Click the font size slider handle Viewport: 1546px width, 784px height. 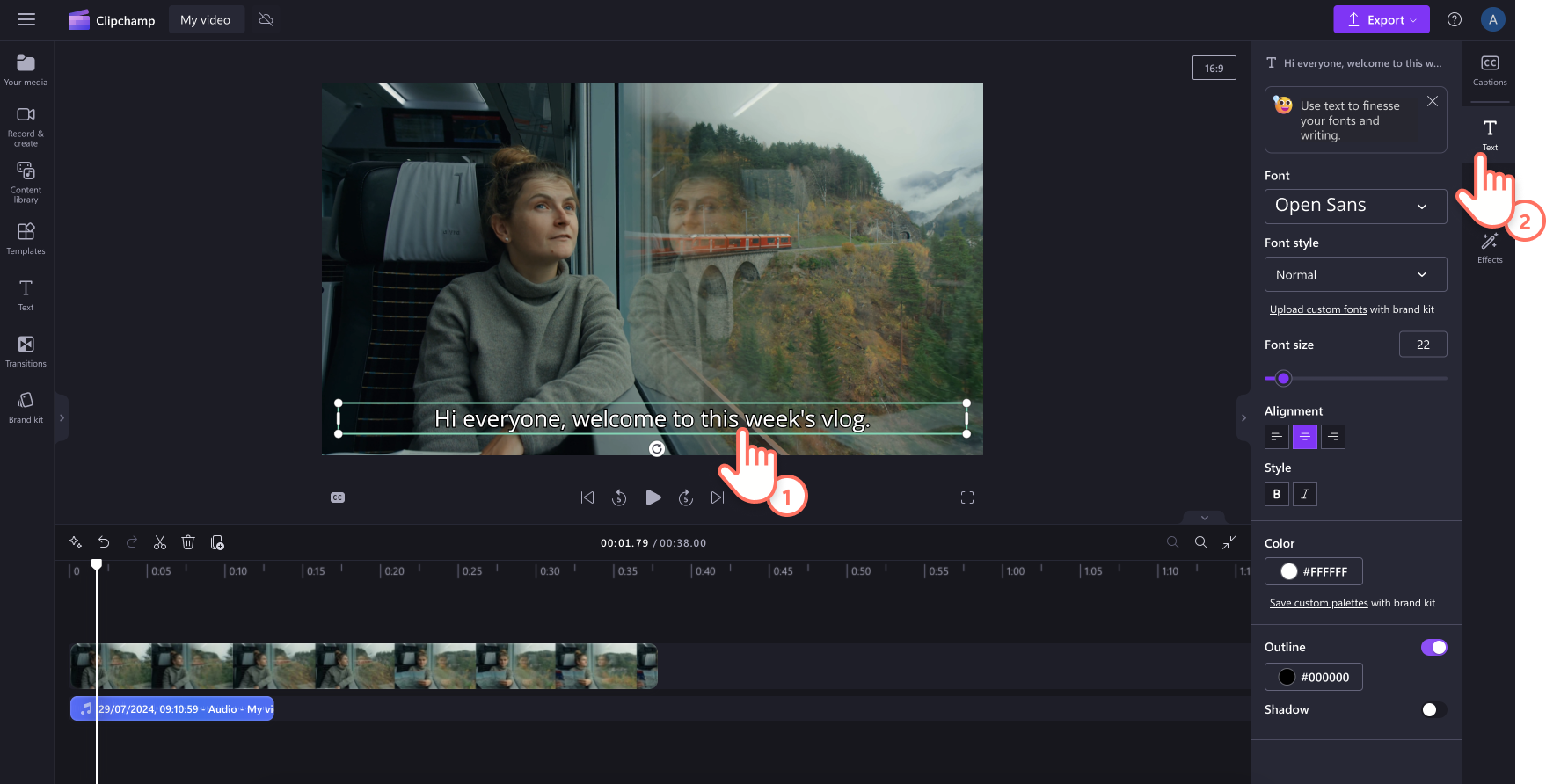click(1284, 378)
